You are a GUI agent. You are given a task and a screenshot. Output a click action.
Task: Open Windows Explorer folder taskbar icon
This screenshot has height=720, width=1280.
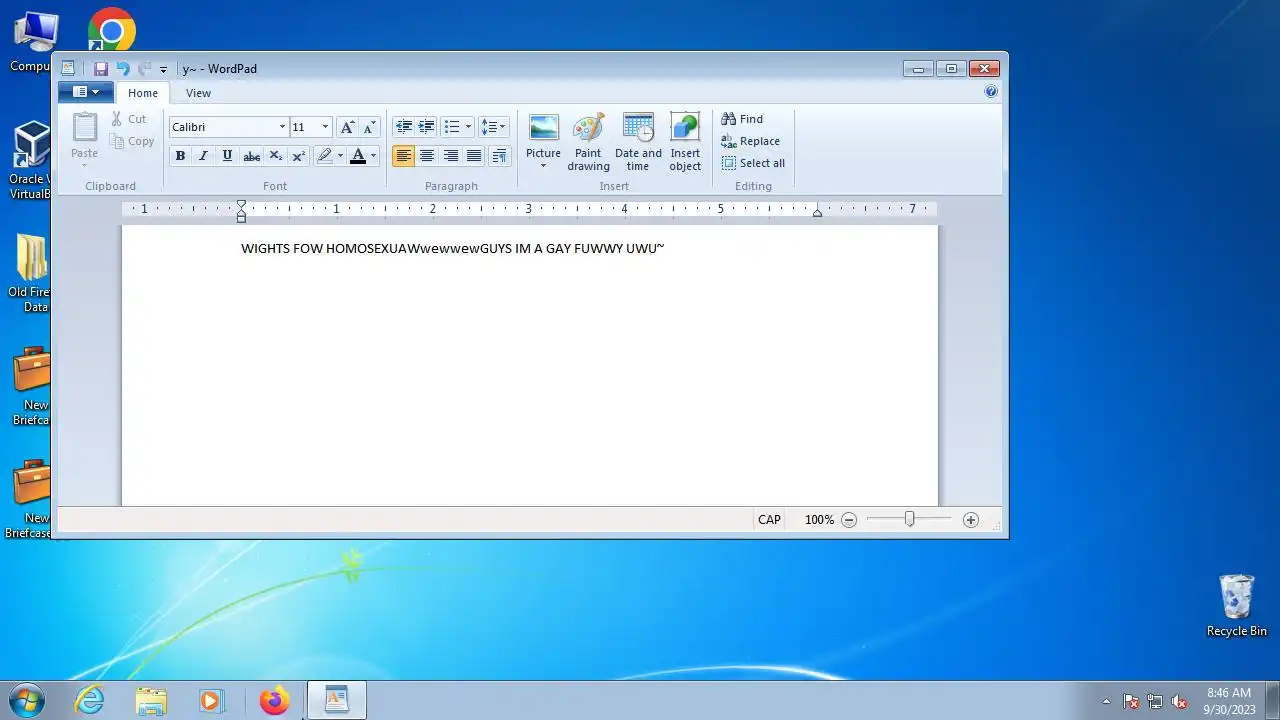(x=151, y=700)
